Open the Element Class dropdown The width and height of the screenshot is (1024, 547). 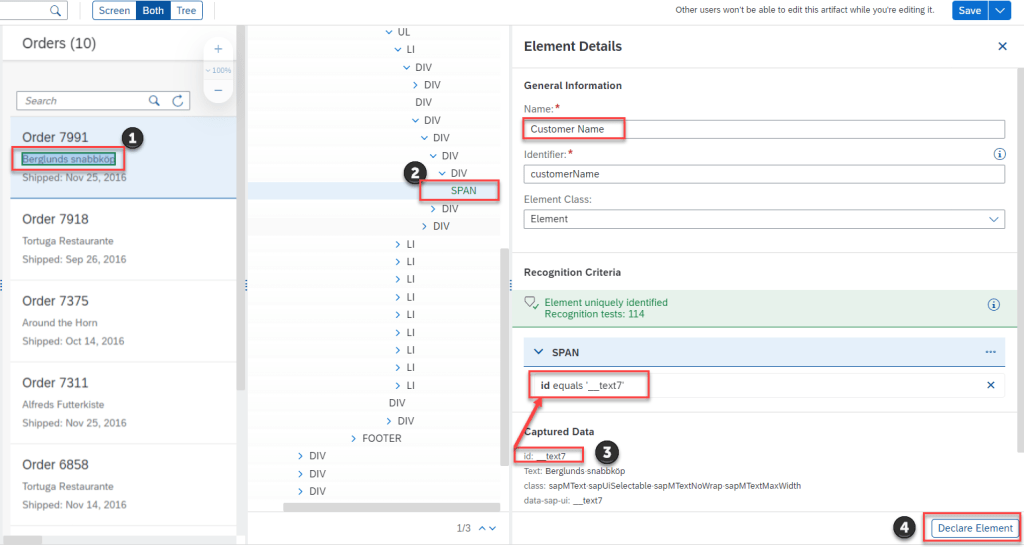[764, 219]
